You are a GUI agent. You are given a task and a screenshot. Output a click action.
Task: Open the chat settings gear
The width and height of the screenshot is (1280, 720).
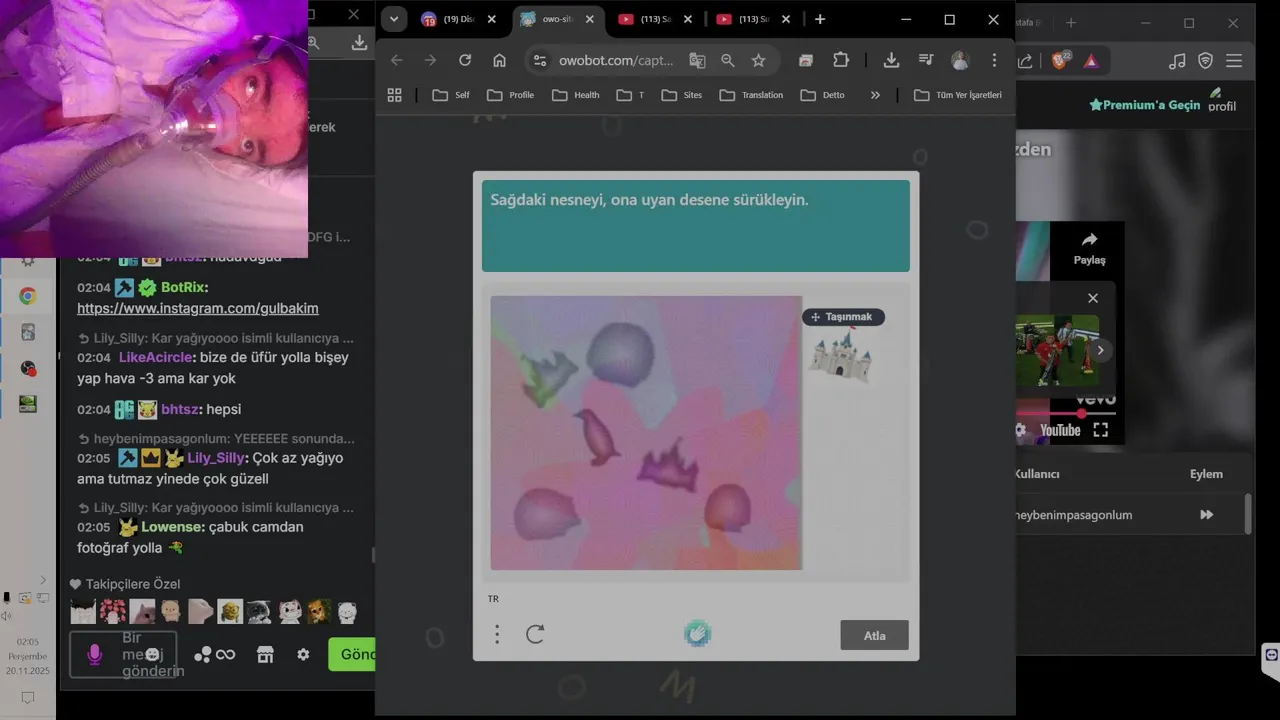[303, 654]
